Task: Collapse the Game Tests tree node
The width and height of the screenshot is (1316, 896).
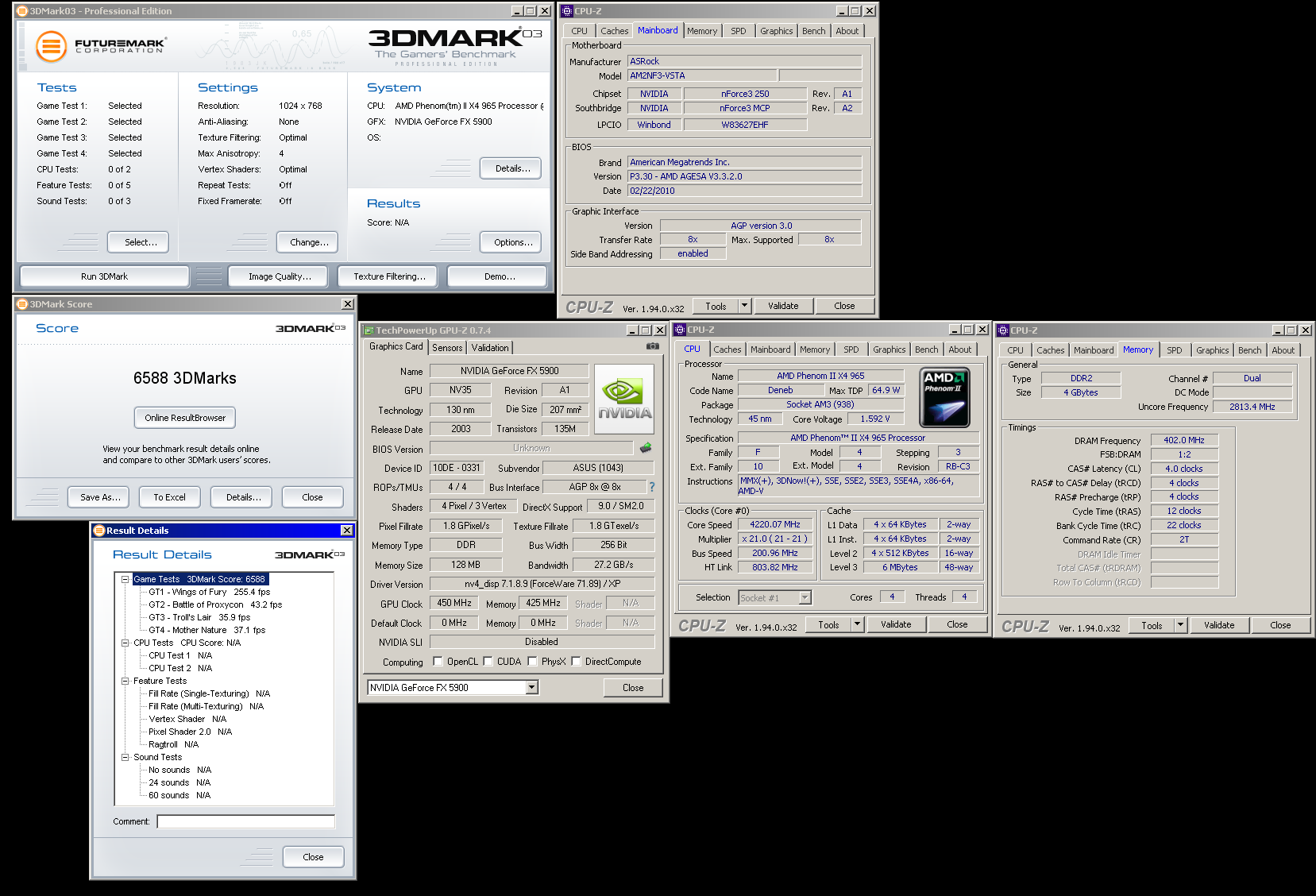Action: pyautogui.click(x=125, y=579)
